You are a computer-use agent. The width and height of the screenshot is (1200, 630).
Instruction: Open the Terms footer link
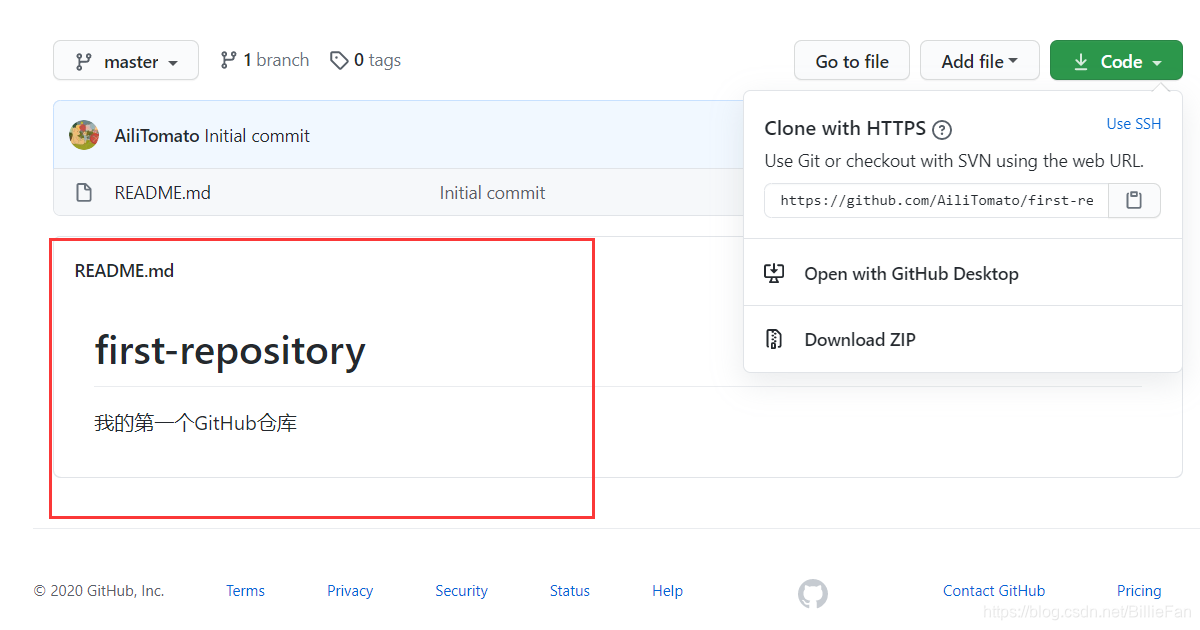[245, 591]
